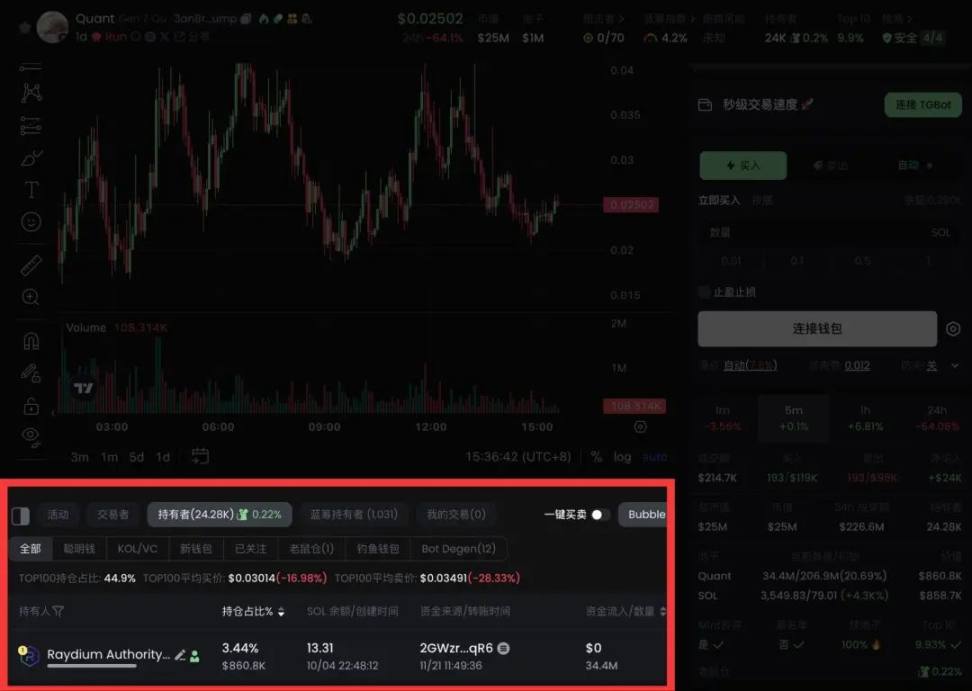This screenshot has width=972, height=691.
Task: Open the Bubble map button
Action: (643, 514)
